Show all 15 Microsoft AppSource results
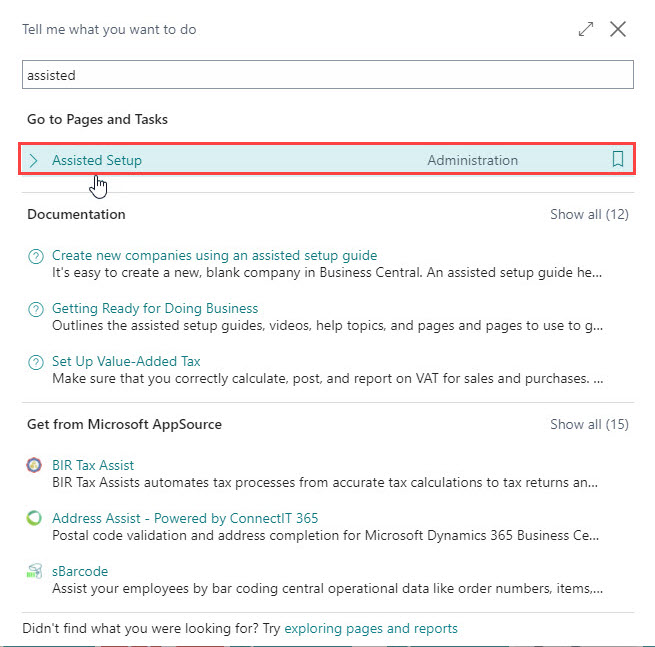 coord(589,424)
